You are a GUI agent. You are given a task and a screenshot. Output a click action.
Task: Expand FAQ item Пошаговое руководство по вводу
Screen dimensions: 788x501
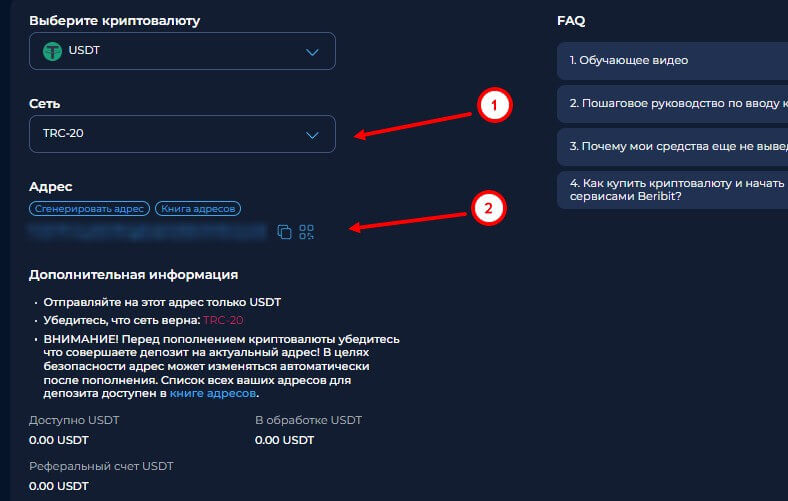pos(672,103)
